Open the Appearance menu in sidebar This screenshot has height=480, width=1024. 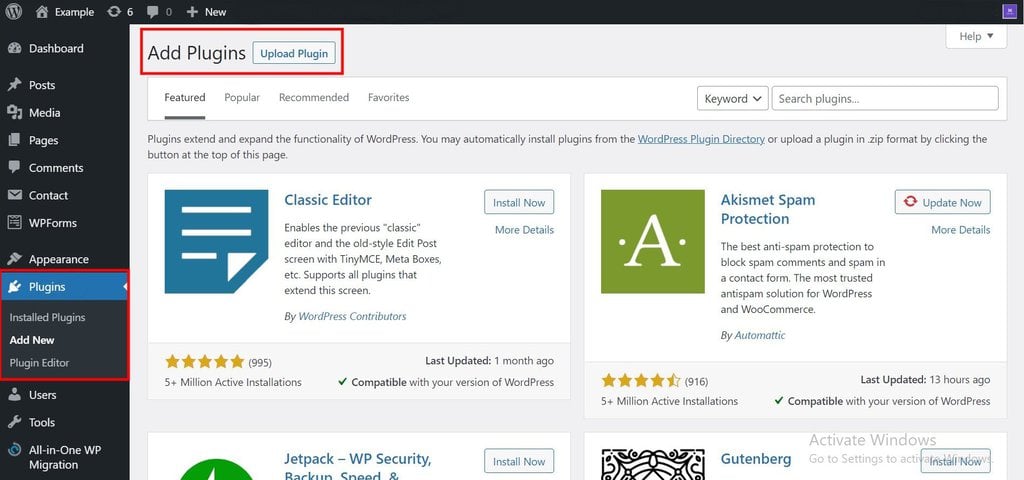tap(58, 259)
